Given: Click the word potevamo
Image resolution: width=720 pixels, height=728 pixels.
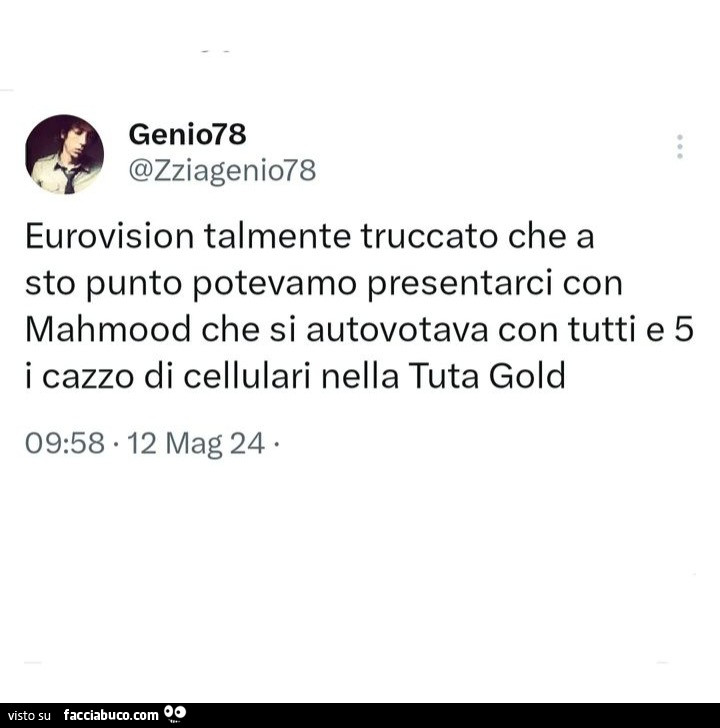Looking at the screenshot, I should [274, 284].
